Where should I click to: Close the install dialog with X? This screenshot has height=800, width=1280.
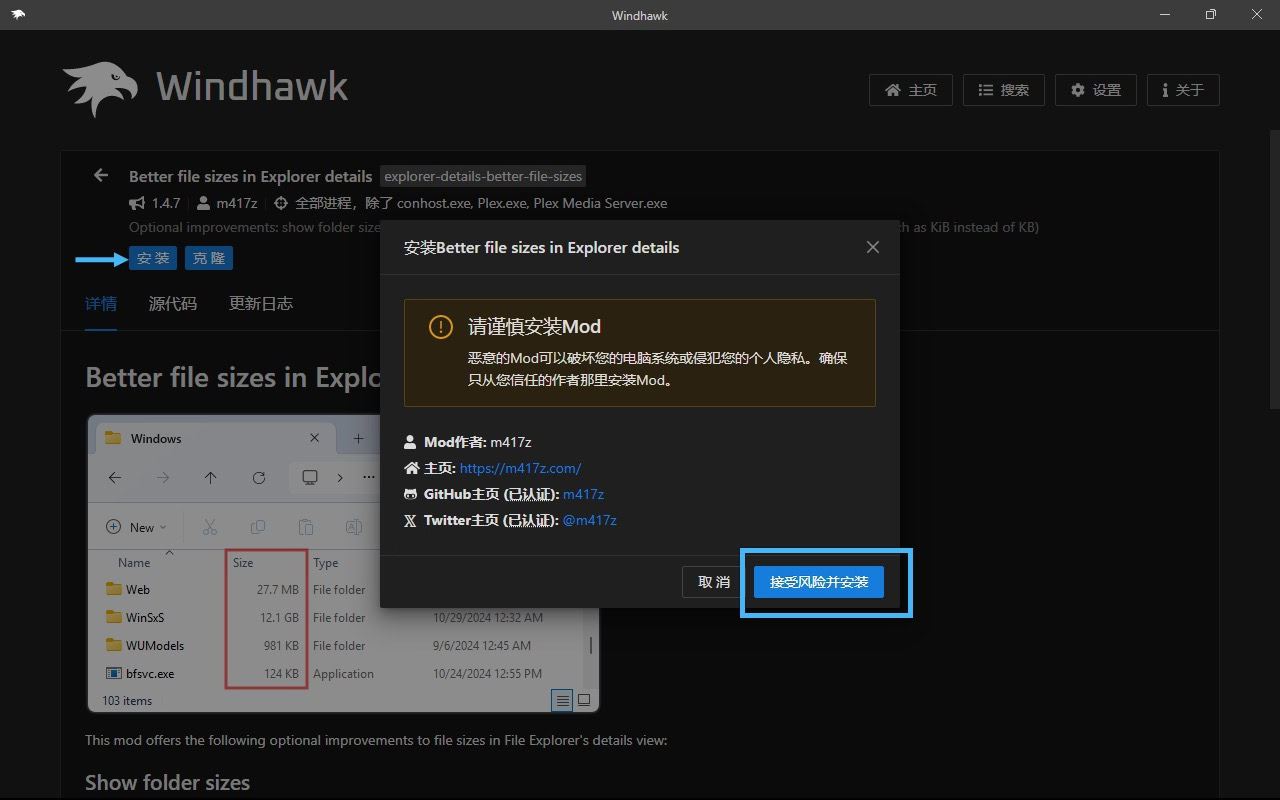tap(872, 247)
